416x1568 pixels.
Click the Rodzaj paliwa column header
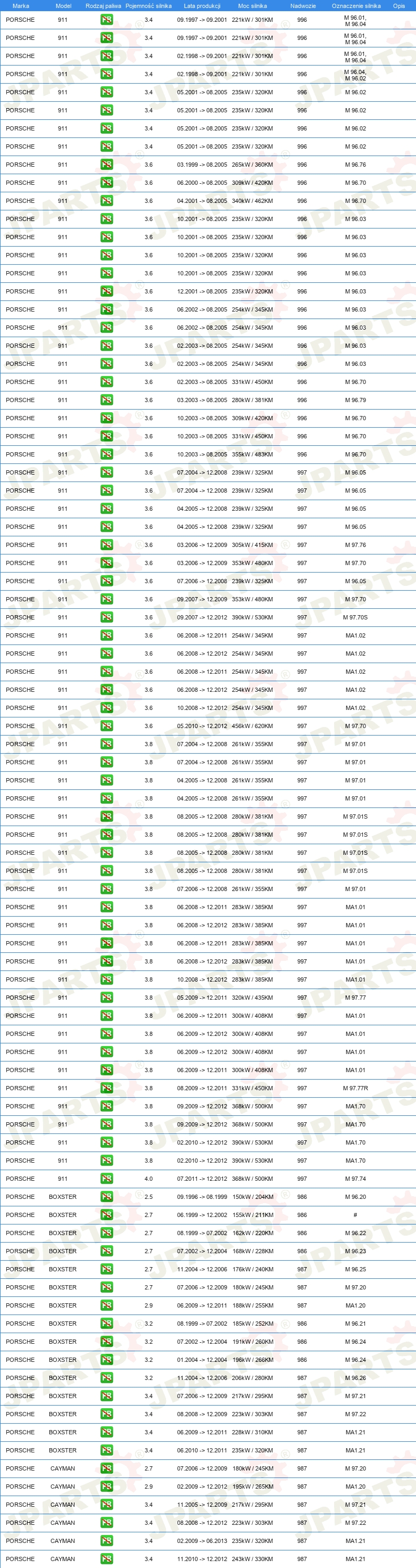coord(103,6)
